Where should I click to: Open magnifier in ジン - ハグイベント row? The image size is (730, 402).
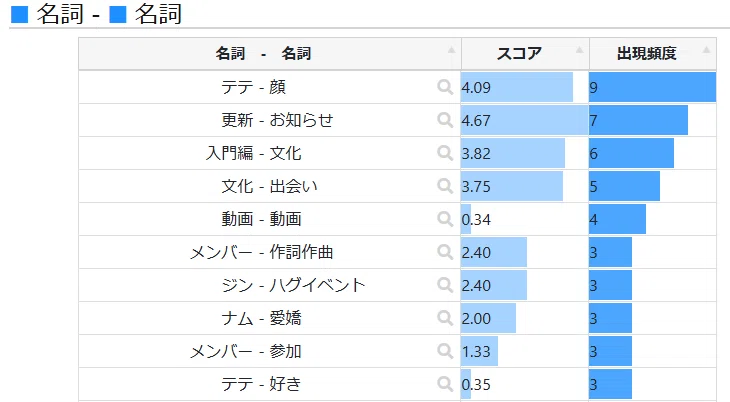pyautogui.click(x=445, y=285)
